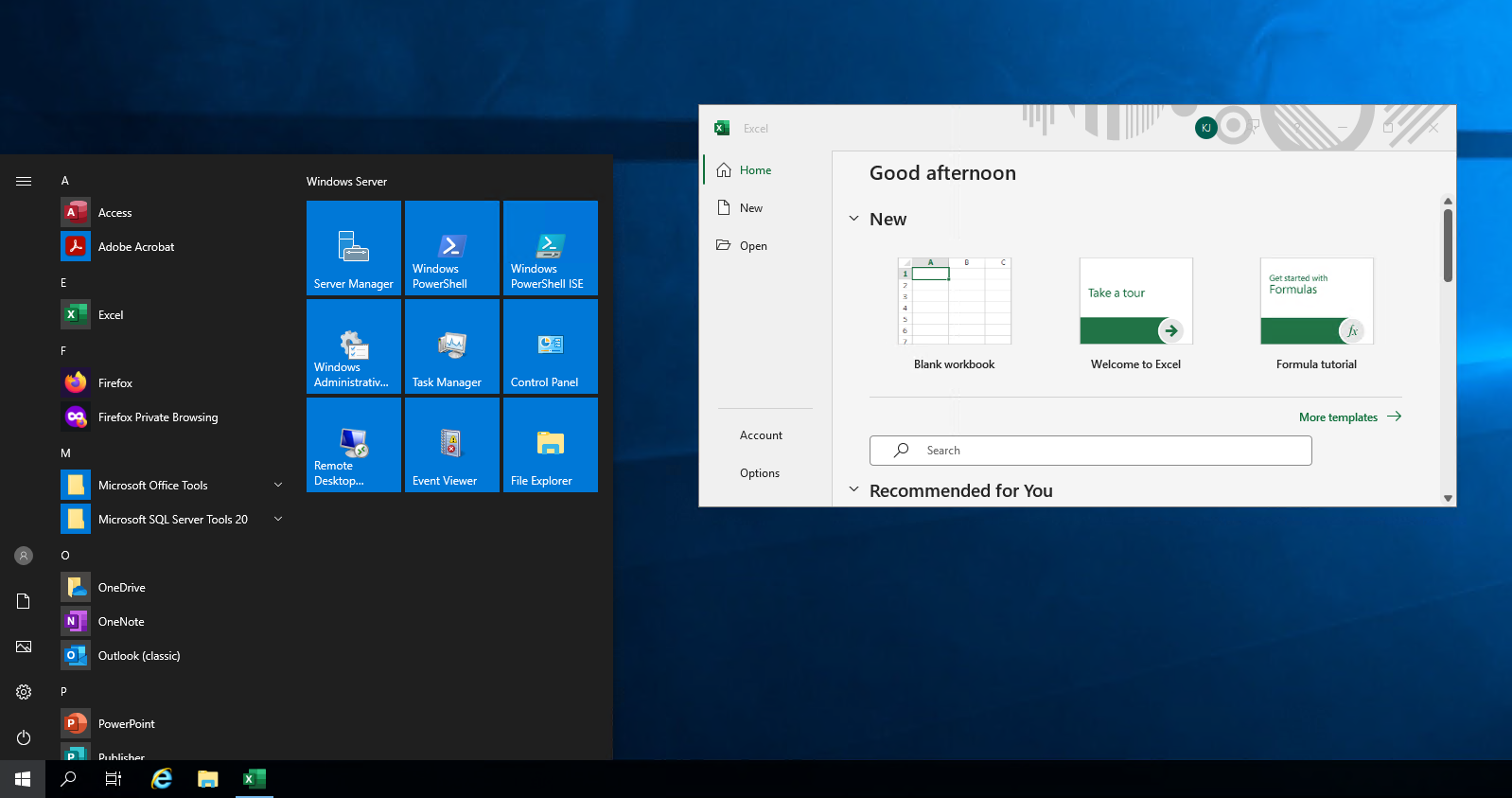Launch Adobe Acrobat from the app list
Image resolution: width=1512 pixels, height=798 pixels.
[170, 247]
